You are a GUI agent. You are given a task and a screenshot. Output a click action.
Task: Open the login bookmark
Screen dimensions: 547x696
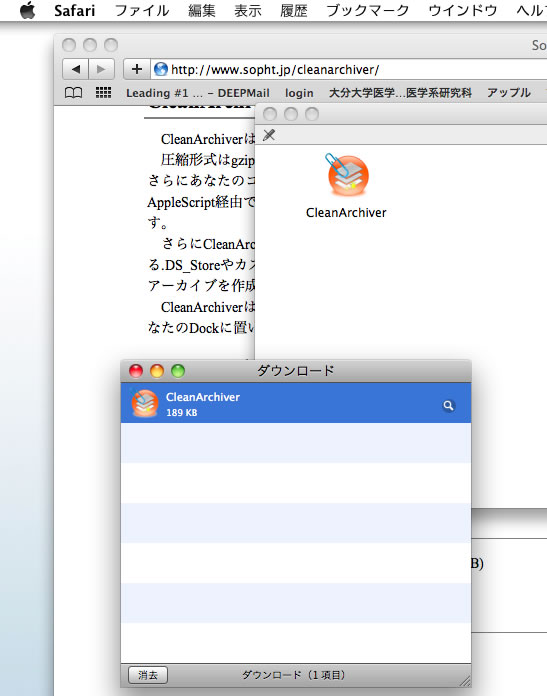click(299, 93)
